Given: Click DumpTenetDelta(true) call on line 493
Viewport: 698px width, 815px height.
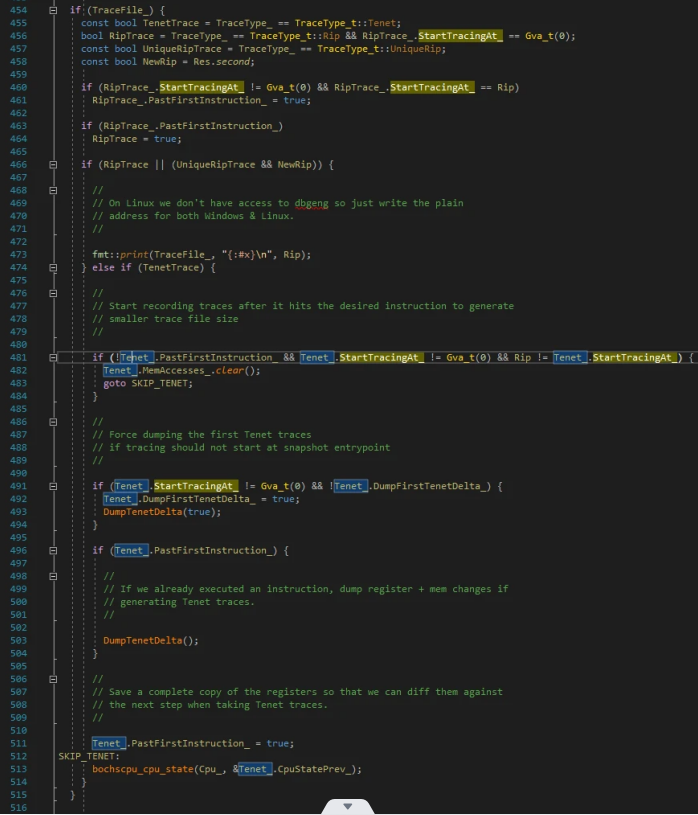Looking at the screenshot, I should pyautogui.click(x=162, y=512).
